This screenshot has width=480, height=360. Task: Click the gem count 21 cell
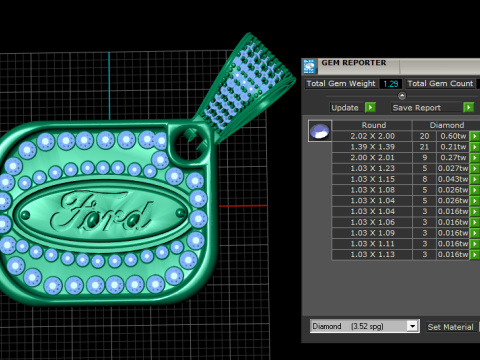(x=424, y=147)
